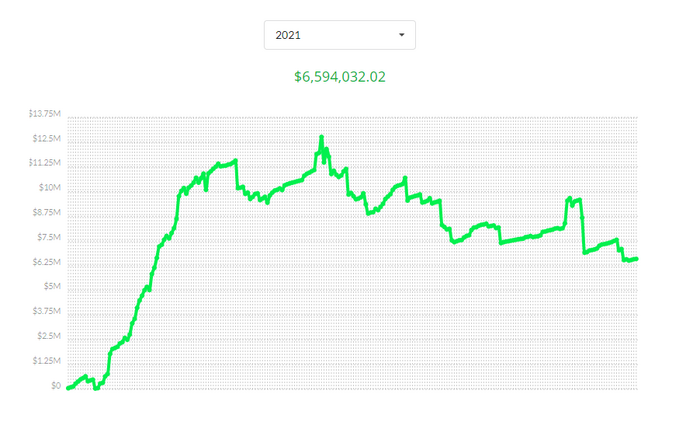Viewport: 700px width, 422px height.
Task: Click the final data point ending the green line
Action: (x=636, y=259)
